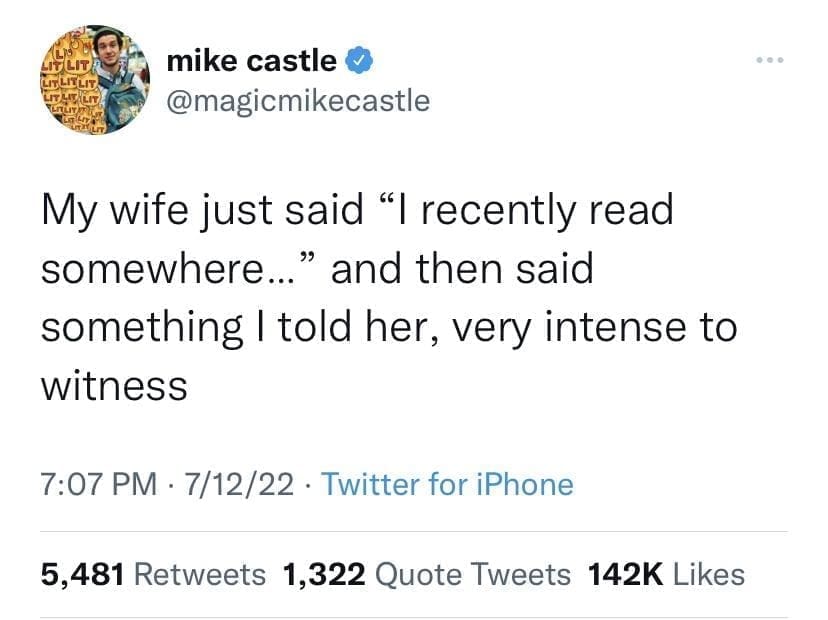The height and width of the screenshot is (620, 828).
Task: Click the Twitter for iPhone source link
Action: tap(447, 485)
